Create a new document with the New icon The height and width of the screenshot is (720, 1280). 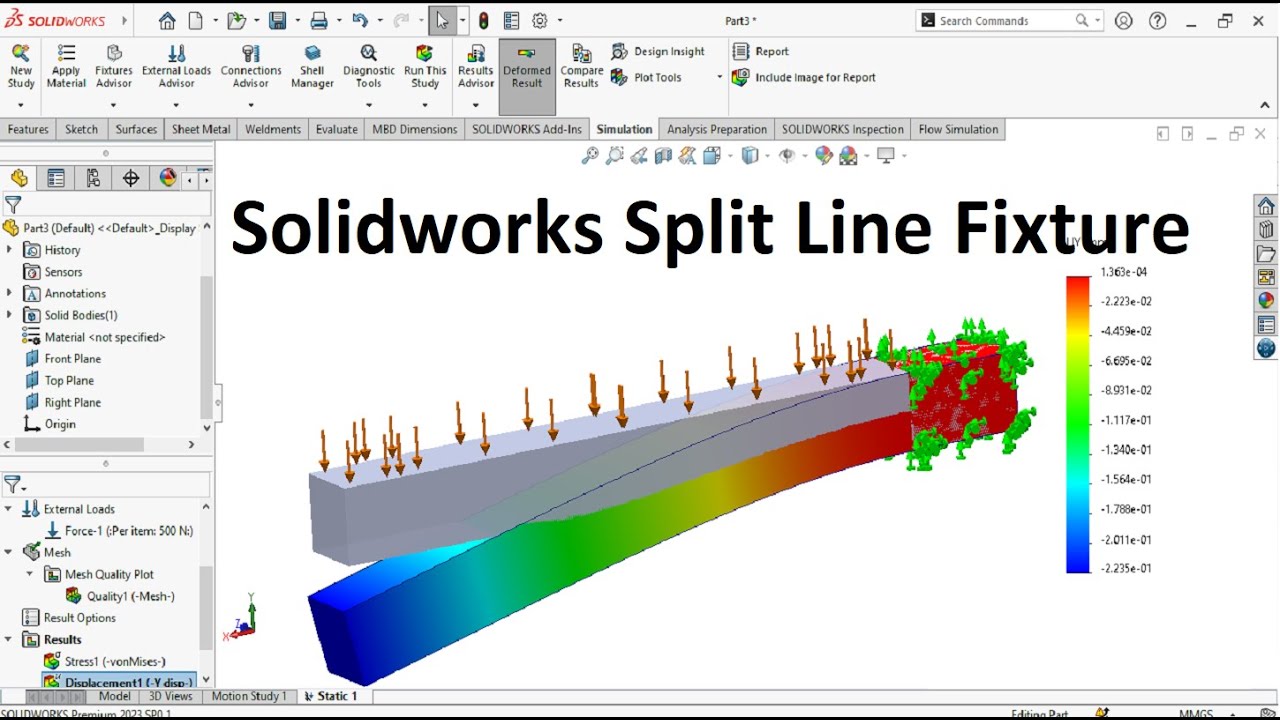[196, 21]
